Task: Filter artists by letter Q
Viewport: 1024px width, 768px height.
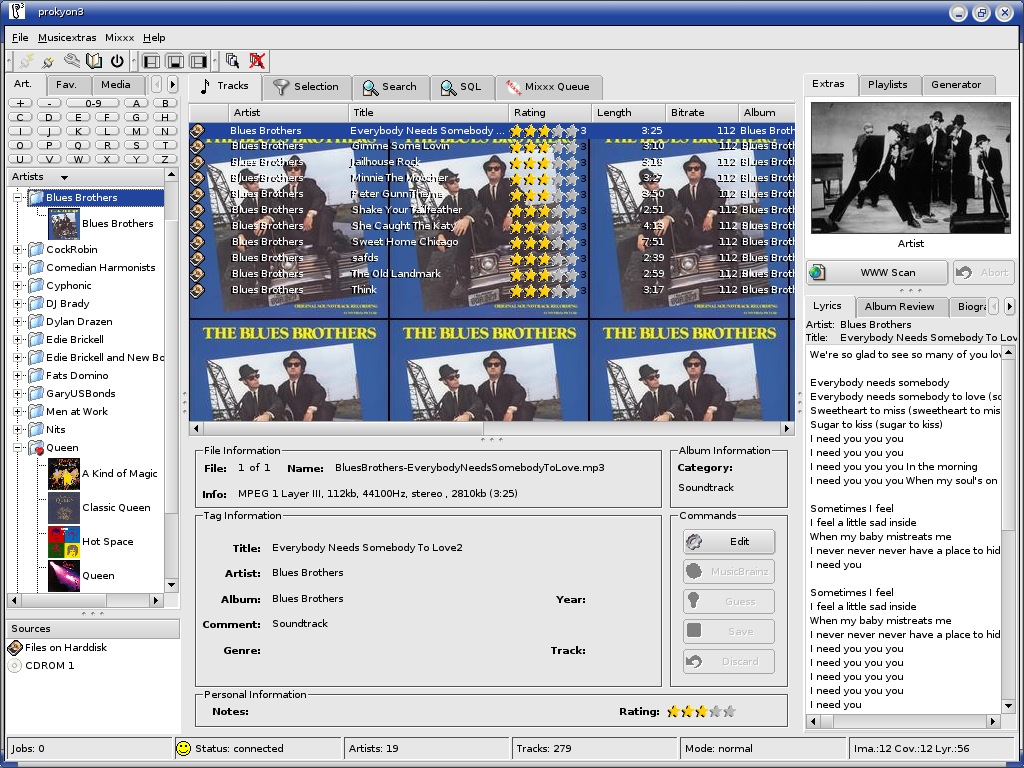Action: [x=78, y=145]
